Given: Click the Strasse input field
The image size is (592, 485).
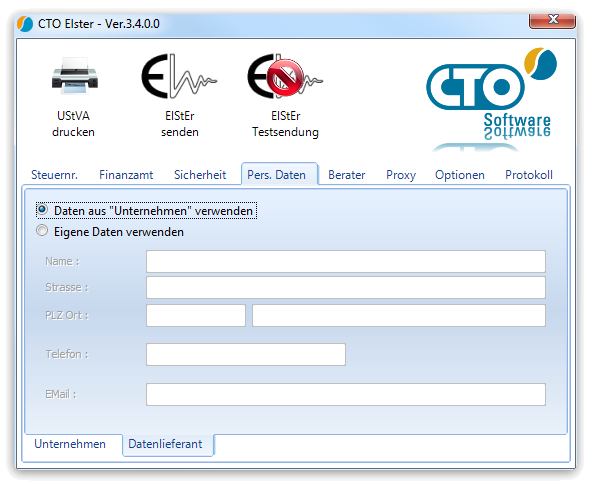Looking at the screenshot, I should point(345,287).
